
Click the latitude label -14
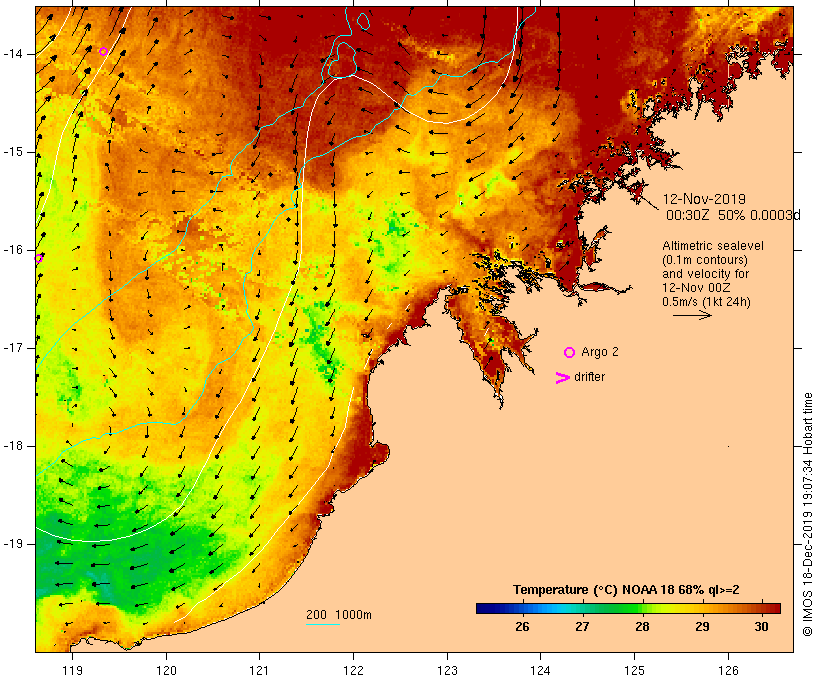pos(12,54)
